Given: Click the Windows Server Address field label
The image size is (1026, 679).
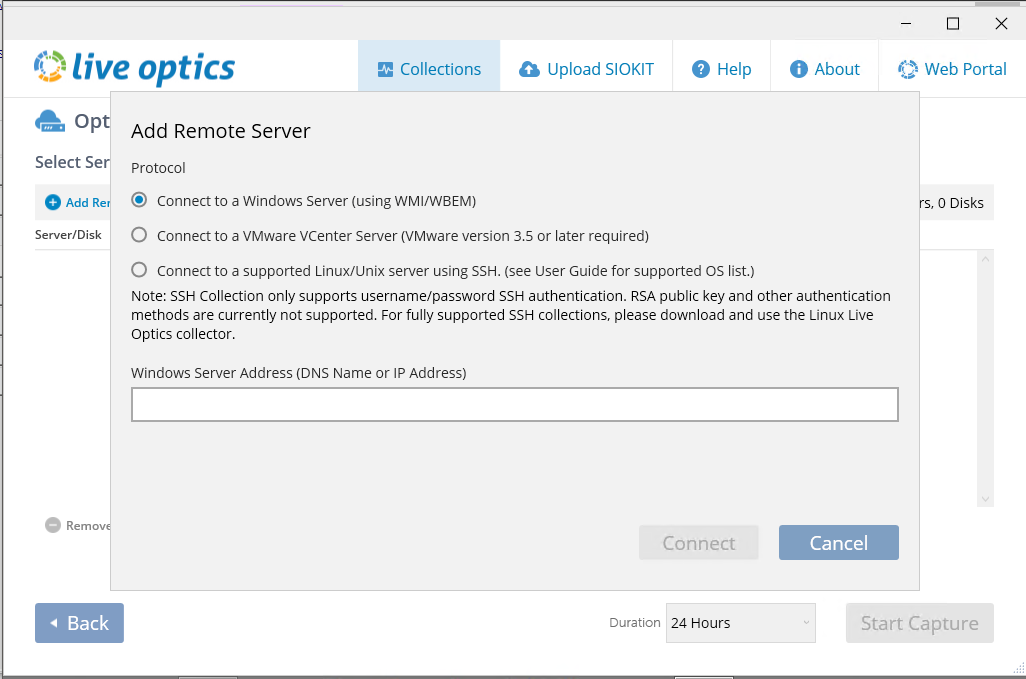Looking at the screenshot, I should (x=298, y=373).
